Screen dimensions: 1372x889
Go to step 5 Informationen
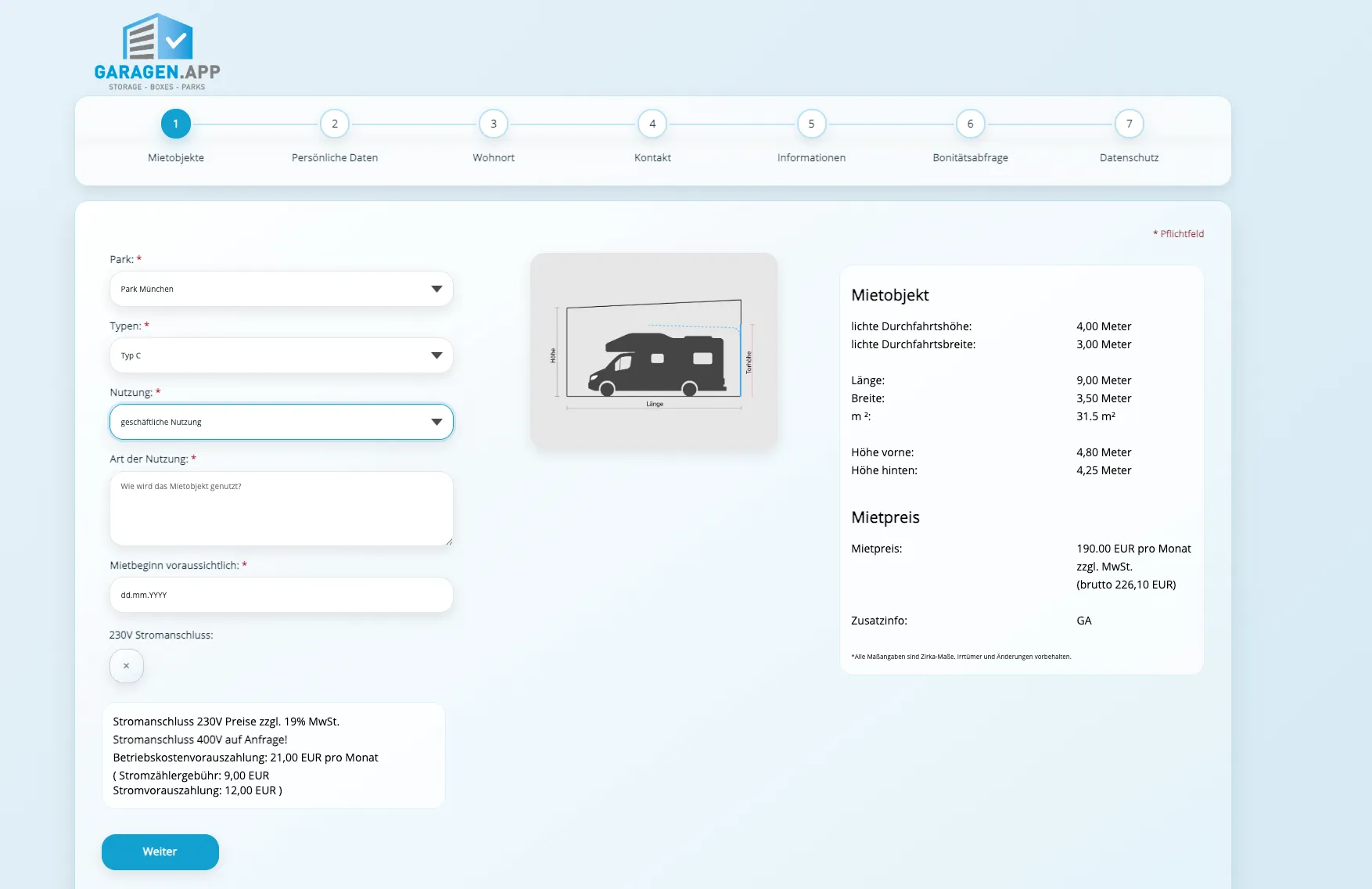[811, 124]
